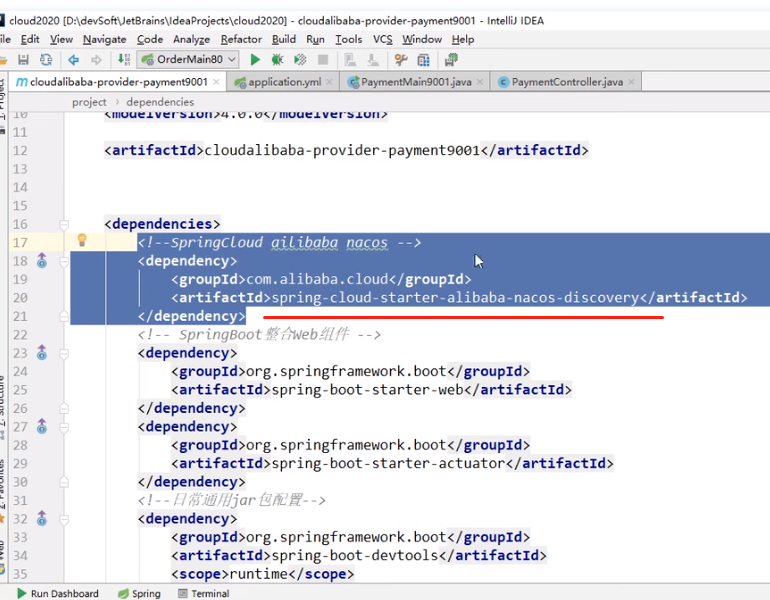Click the gutter marker icon on line 27
Image resolution: width=770 pixels, height=600 pixels.
pyautogui.click(x=42, y=426)
